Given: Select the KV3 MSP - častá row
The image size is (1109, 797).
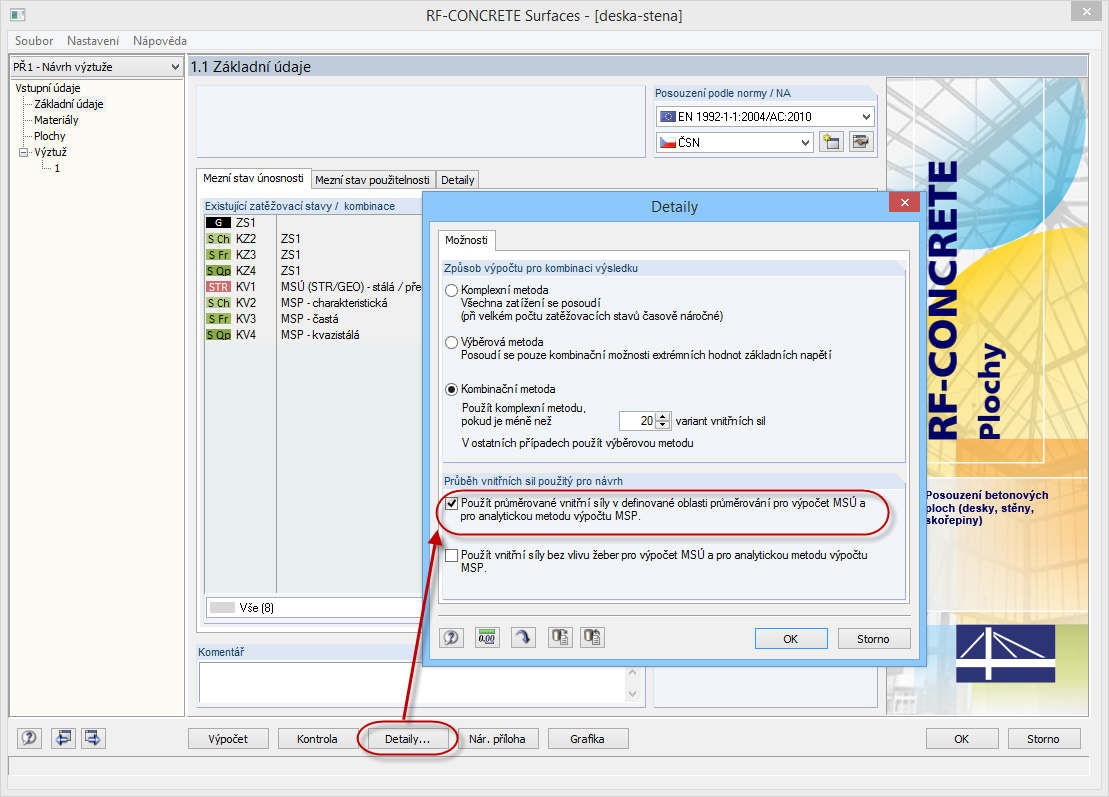Looking at the screenshot, I should pyautogui.click(x=313, y=319).
